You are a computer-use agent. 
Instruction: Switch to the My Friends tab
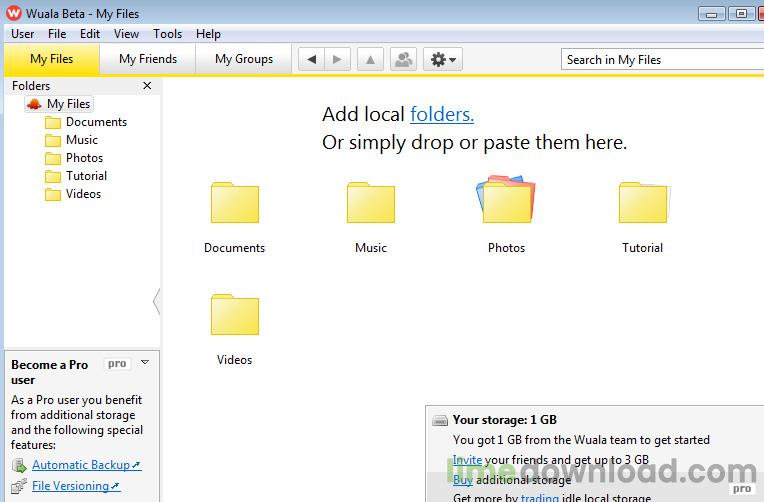pos(148,59)
